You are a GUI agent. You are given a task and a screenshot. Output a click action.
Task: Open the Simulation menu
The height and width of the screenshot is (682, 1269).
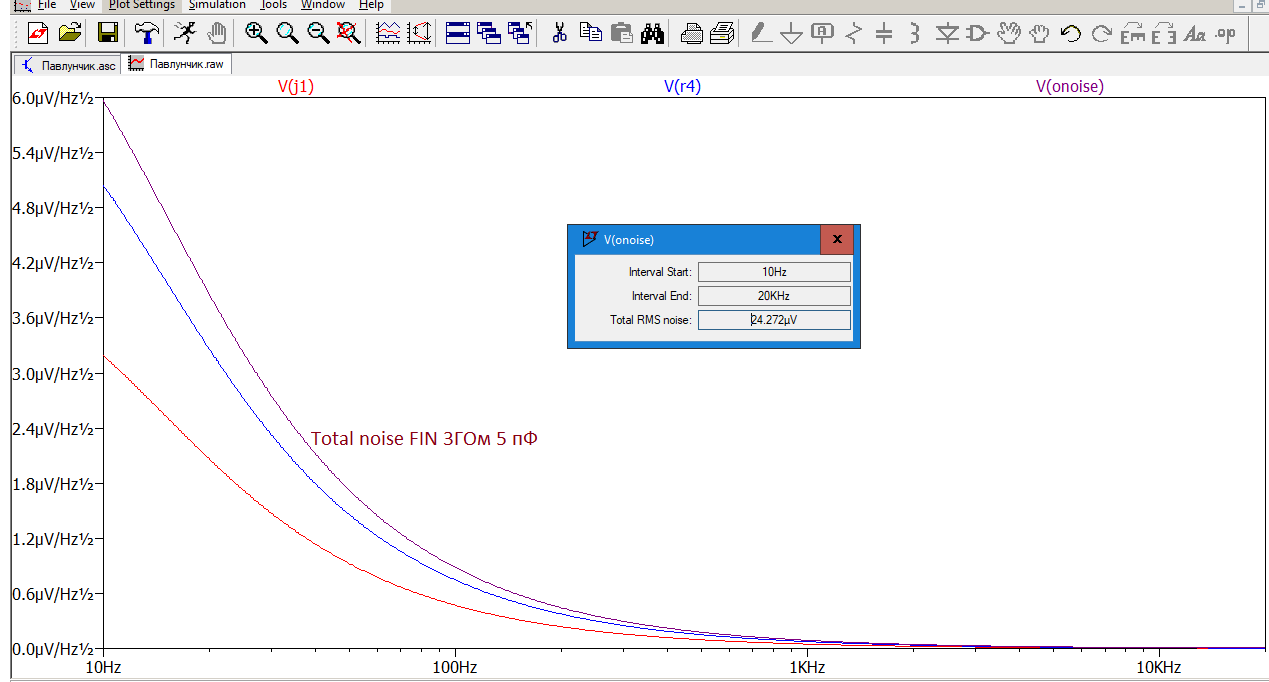point(217,5)
